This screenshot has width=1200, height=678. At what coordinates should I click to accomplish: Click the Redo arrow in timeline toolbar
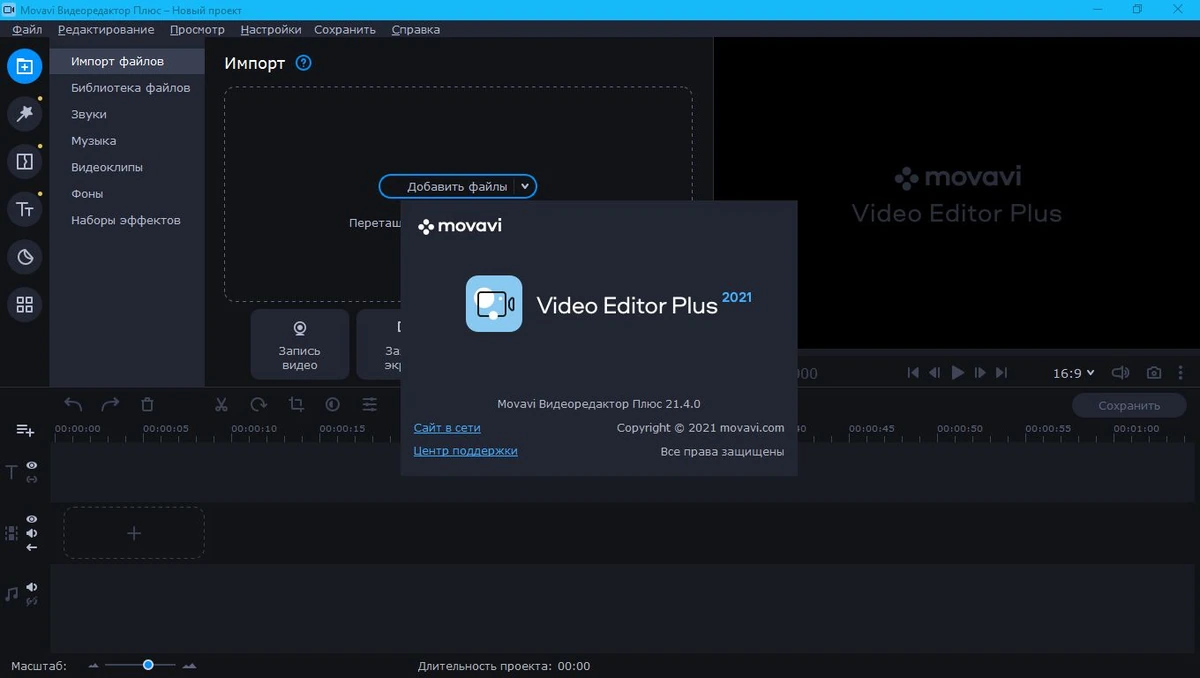[110, 404]
